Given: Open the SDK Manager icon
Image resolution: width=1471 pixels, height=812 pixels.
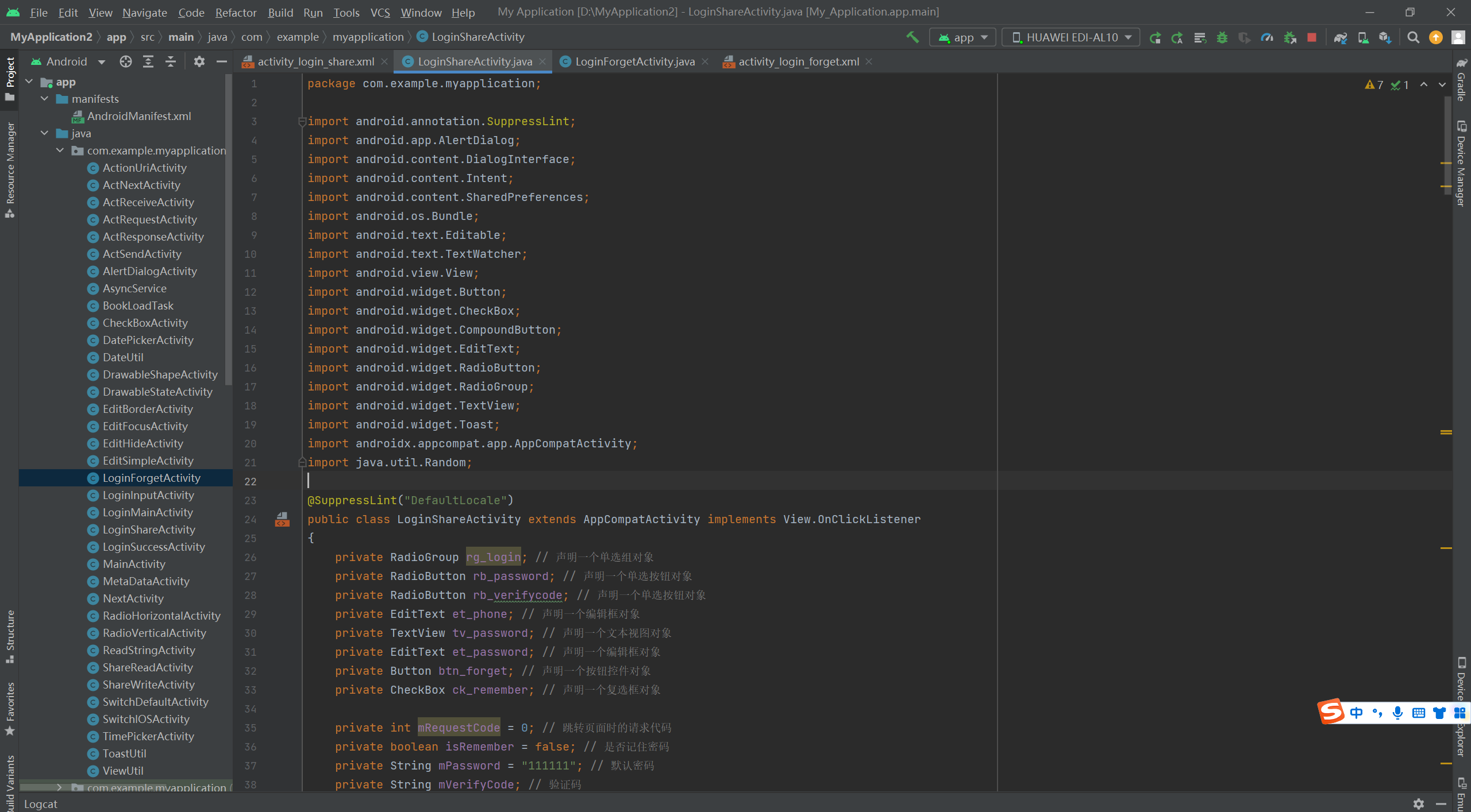Looking at the screenshot, I should coord(1385,37).
